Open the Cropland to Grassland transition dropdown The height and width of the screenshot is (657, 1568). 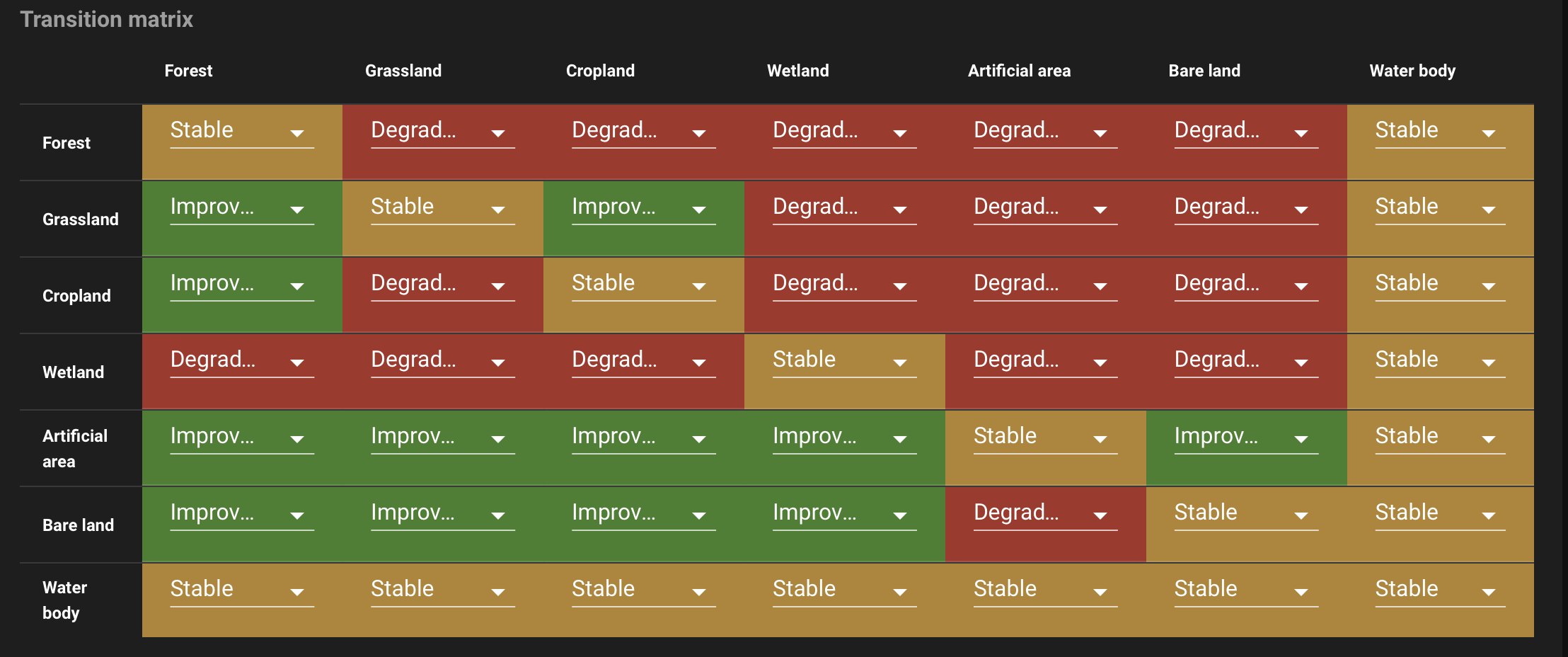pos(443,284)
